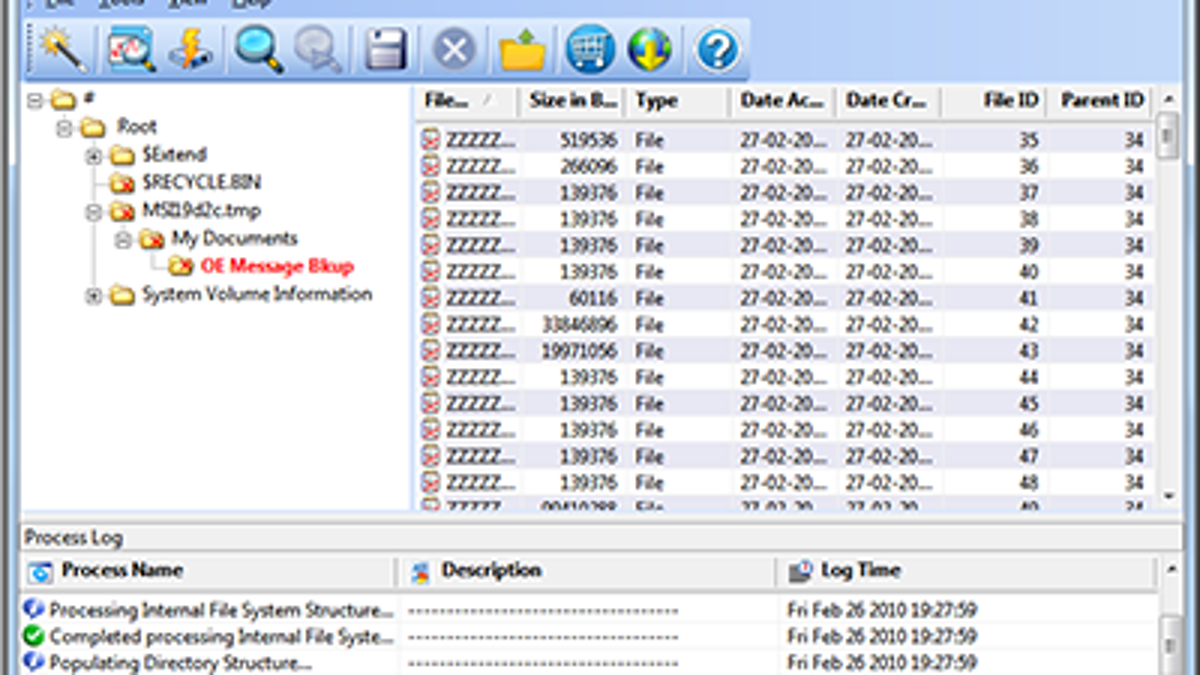Viewport: 1200px width, 675px height.
Task: Collapse the # top-level tree node
Action: coord(37,100)
